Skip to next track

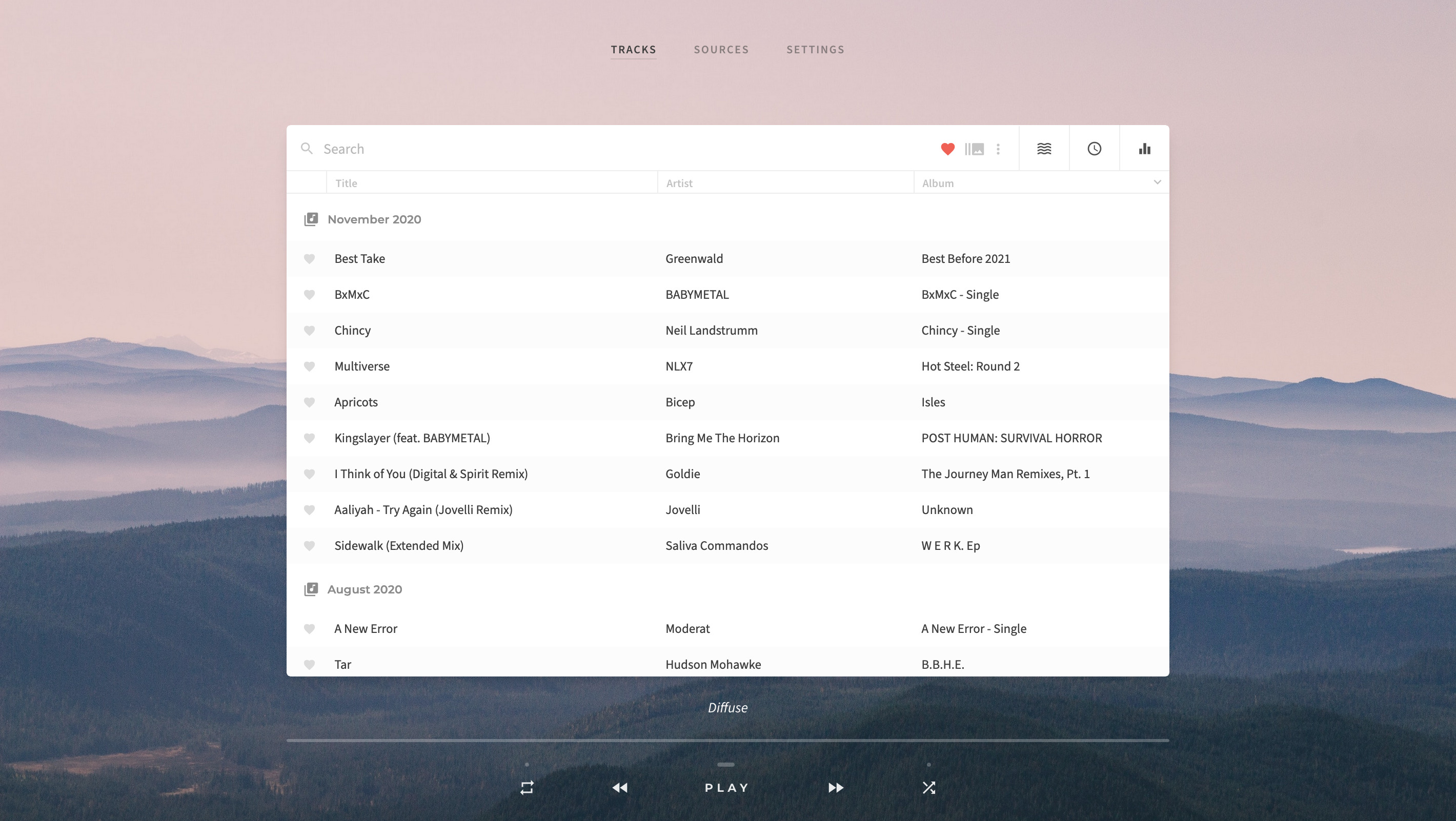(x=836, y=787)
